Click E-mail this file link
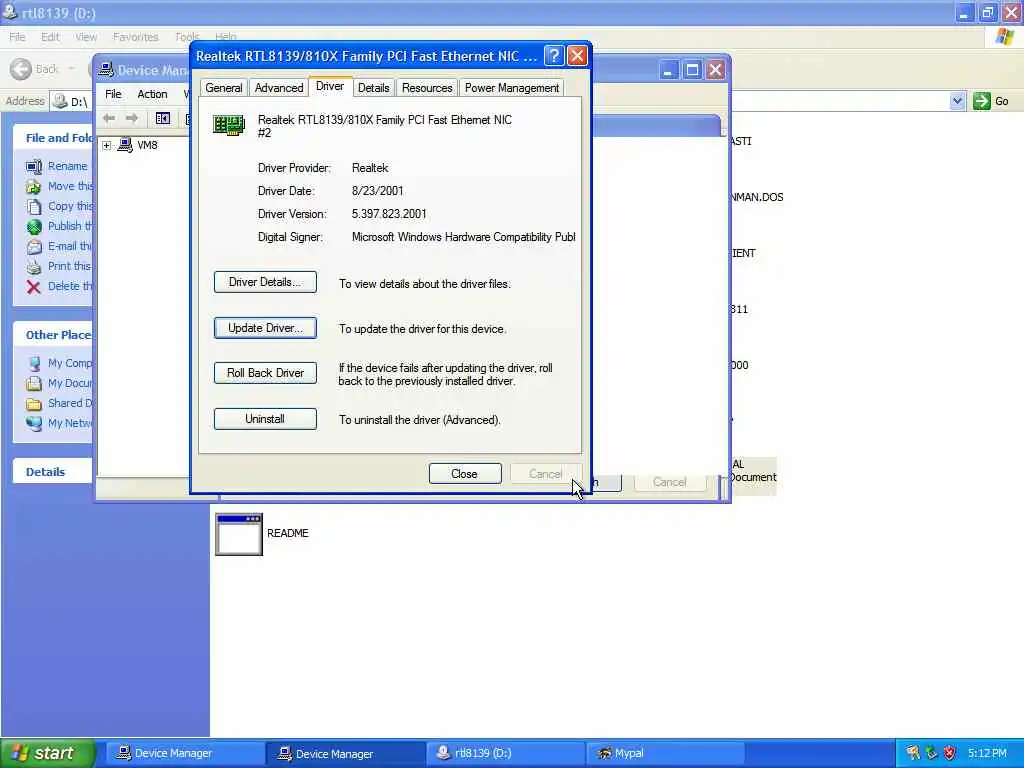The width and height of the screenshot is (1024, 768). (70, 246)
